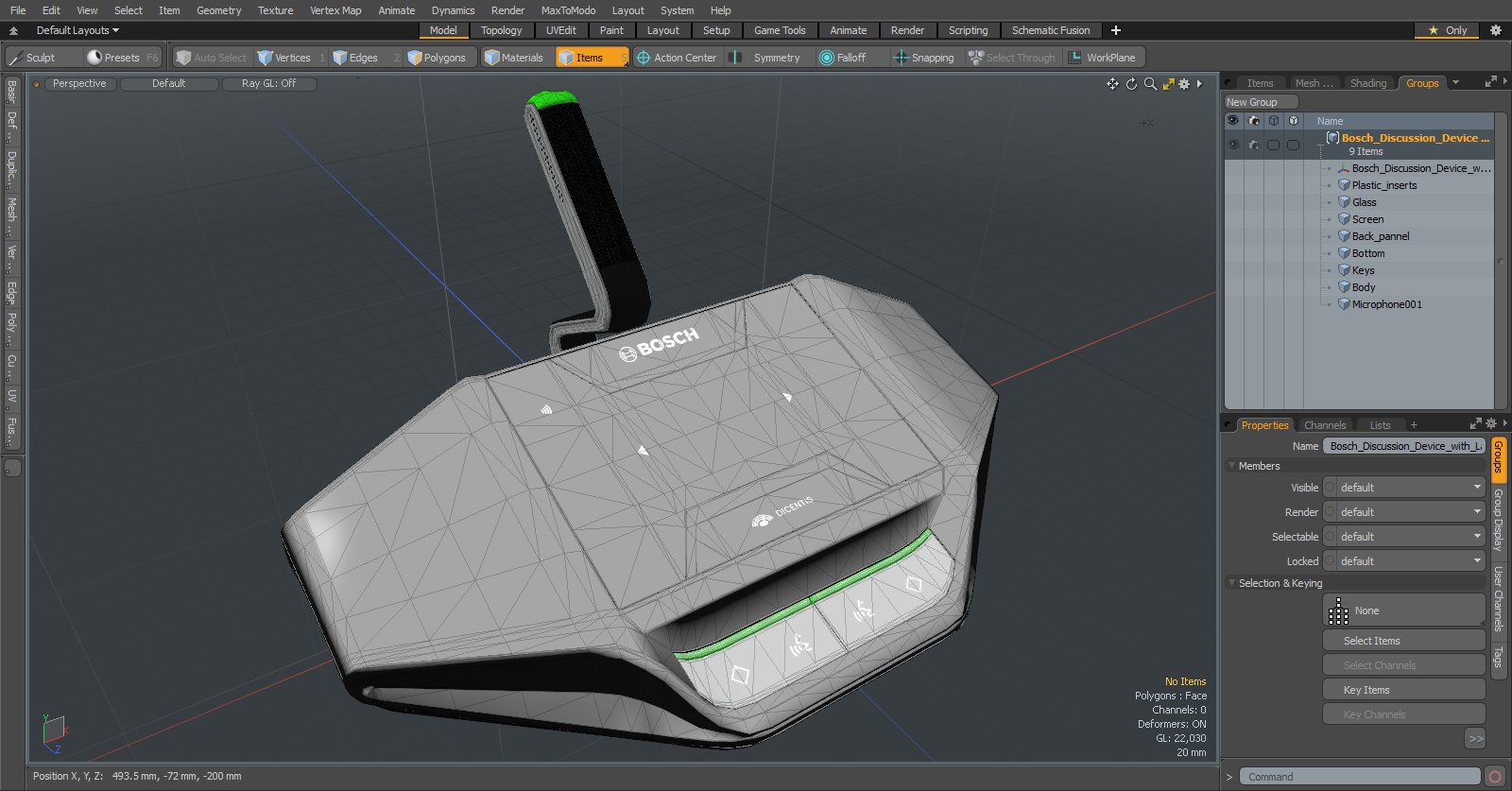Switch to the Channels tab
Image resolution: width=1512 pixels, height=791 pixels.
pyautogui.click(x=1324, y=425)
